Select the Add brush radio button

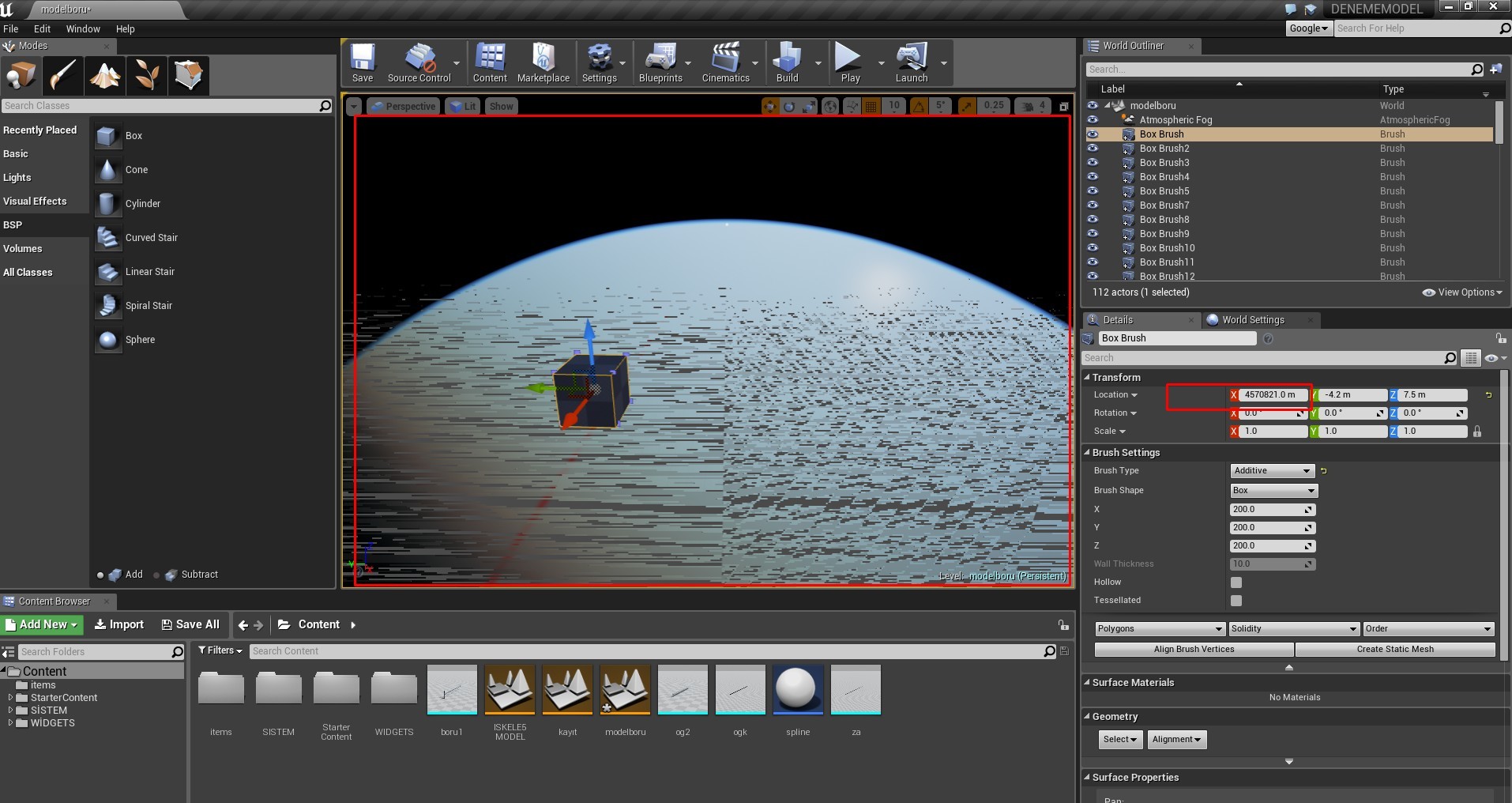point(100,575)
